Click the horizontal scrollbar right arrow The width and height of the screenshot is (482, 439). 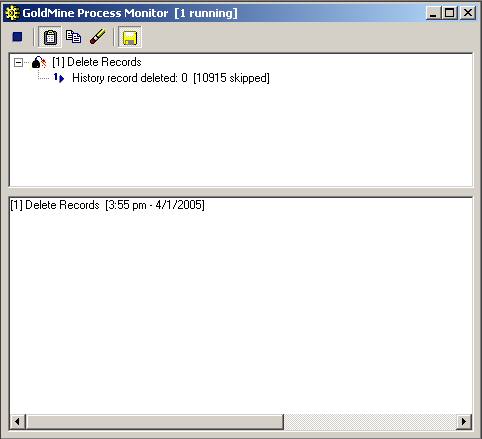pyautogui.click(x=464, y=421)
